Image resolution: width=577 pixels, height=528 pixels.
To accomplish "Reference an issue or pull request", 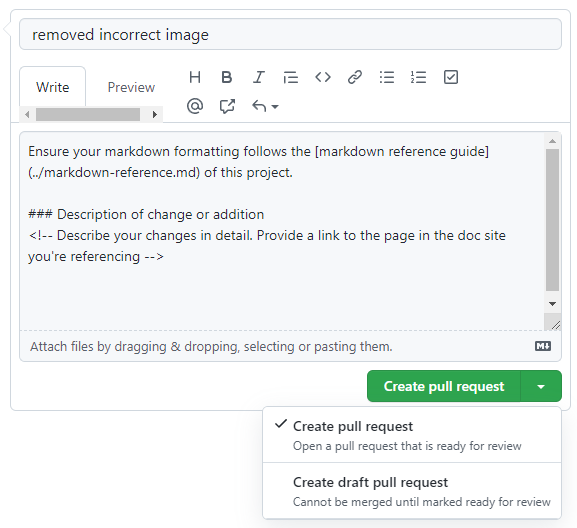I will click(x=227, y=106).
